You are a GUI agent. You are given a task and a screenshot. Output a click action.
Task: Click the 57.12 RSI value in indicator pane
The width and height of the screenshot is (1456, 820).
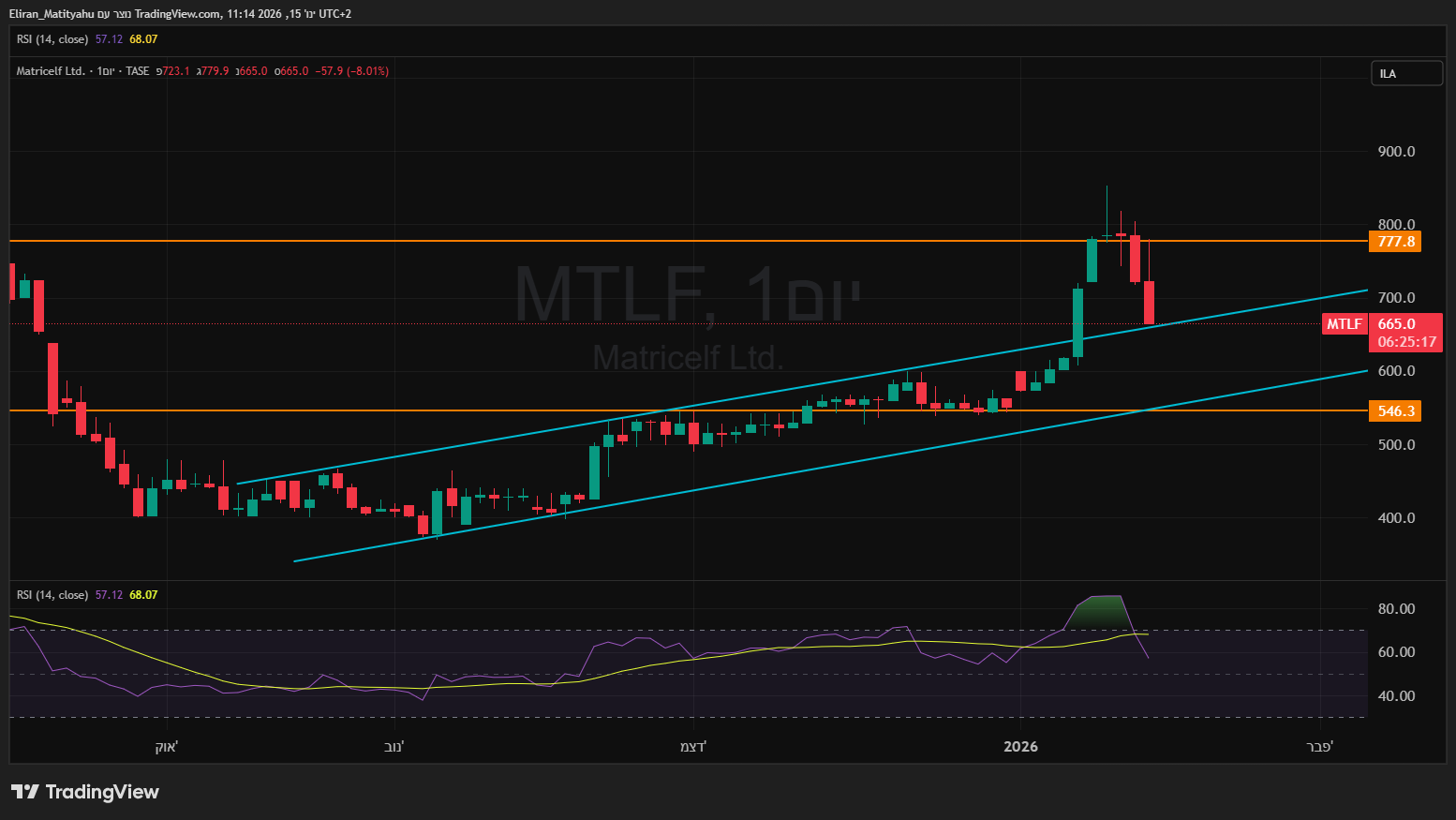109,595
